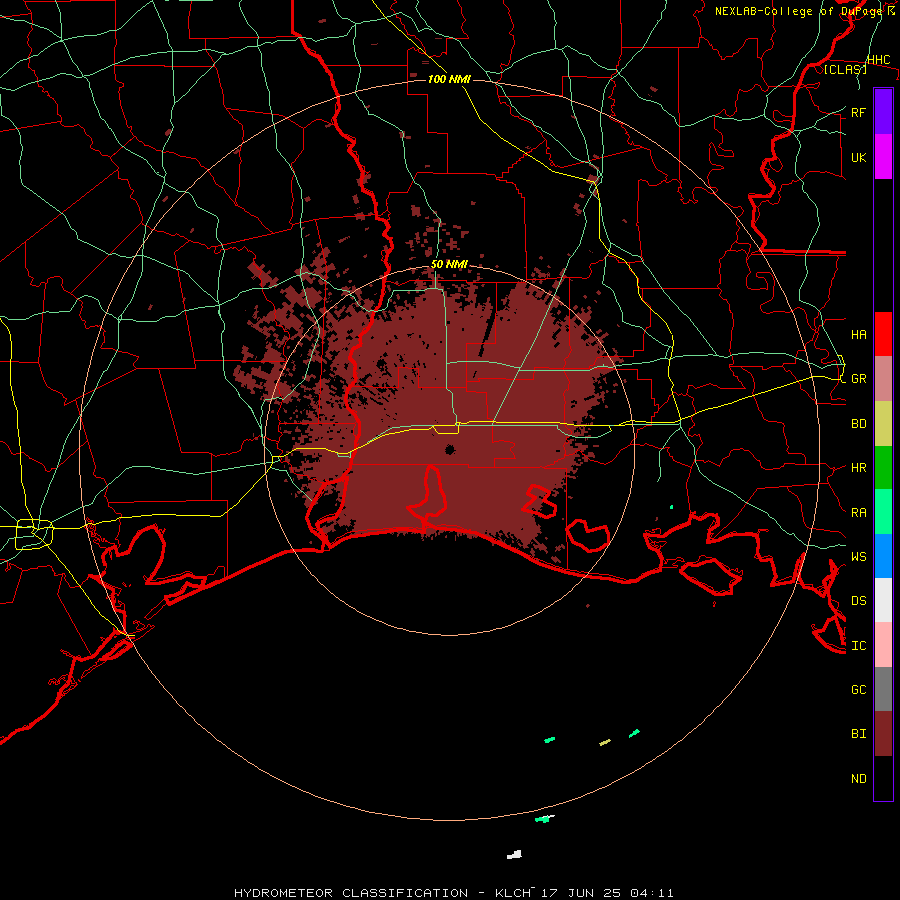Click the yellow BD echo offshore
This screenshot has width=900, height=900.
605,742
